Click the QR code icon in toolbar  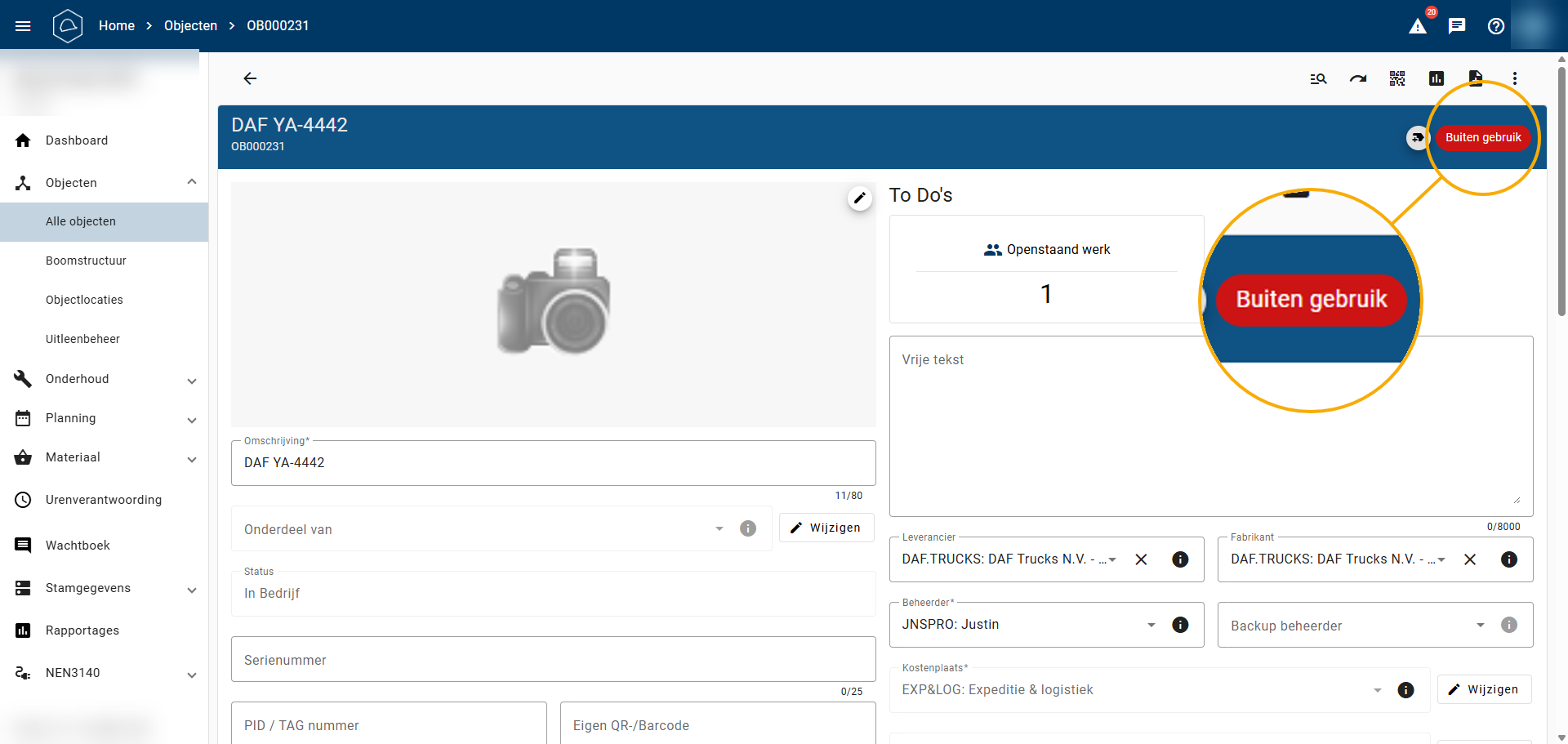pyautogui.click(x=1396, y=78)
